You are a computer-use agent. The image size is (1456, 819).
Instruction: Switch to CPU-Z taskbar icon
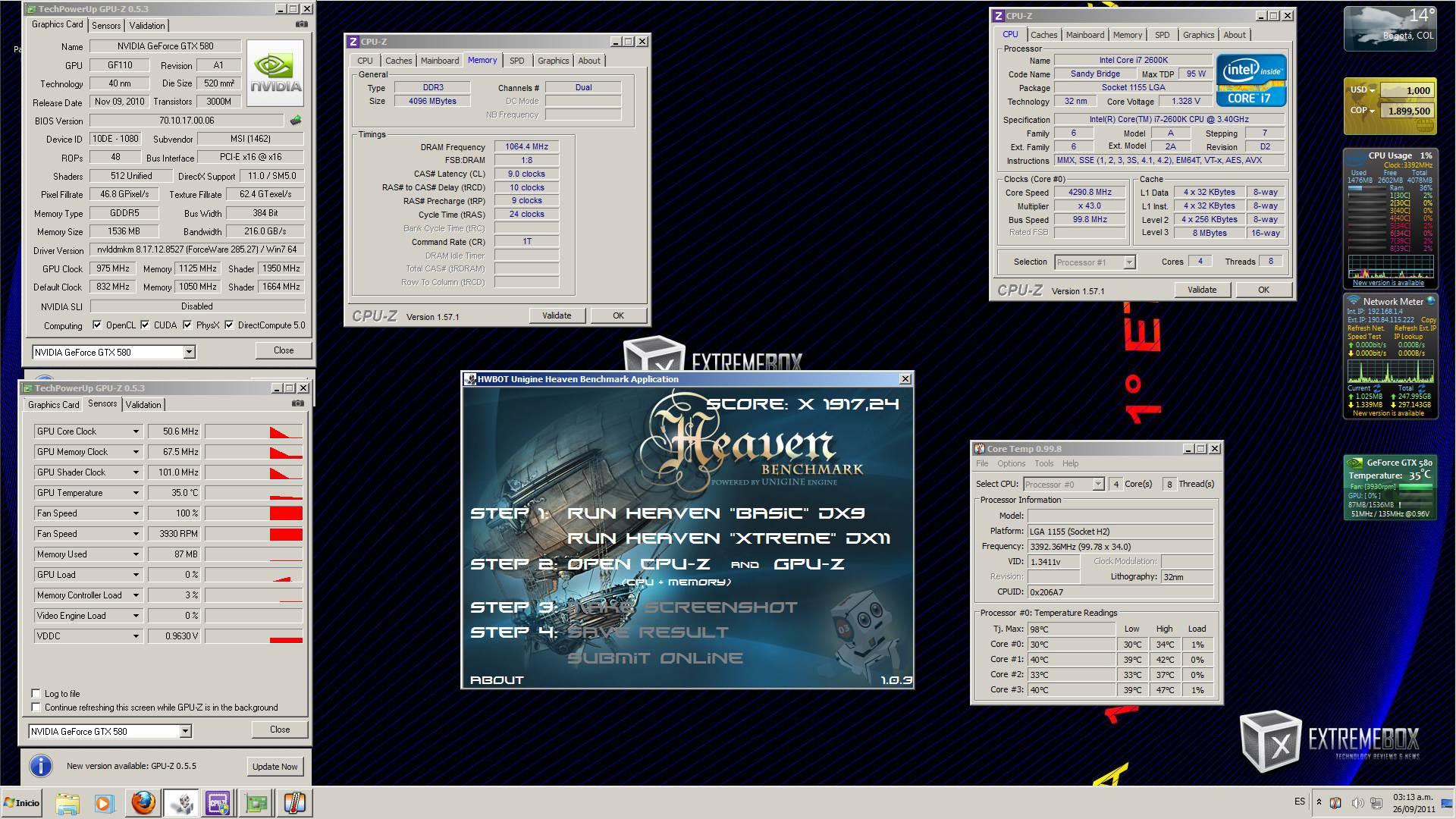[x=218, y=803]
